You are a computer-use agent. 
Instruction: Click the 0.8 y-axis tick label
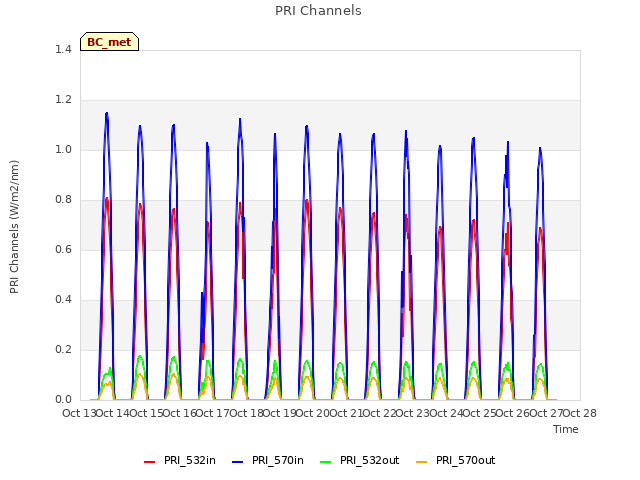click(63, 200)
